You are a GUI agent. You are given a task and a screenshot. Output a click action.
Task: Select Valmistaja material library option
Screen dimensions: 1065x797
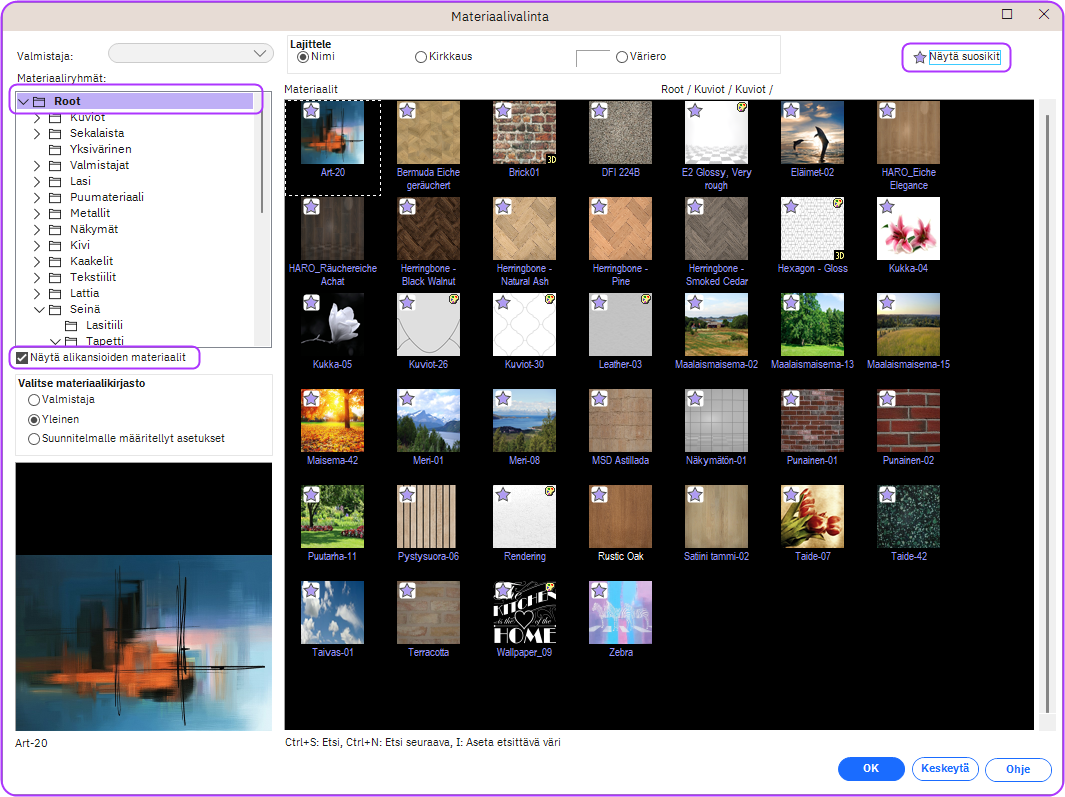(x=34, y=400)
